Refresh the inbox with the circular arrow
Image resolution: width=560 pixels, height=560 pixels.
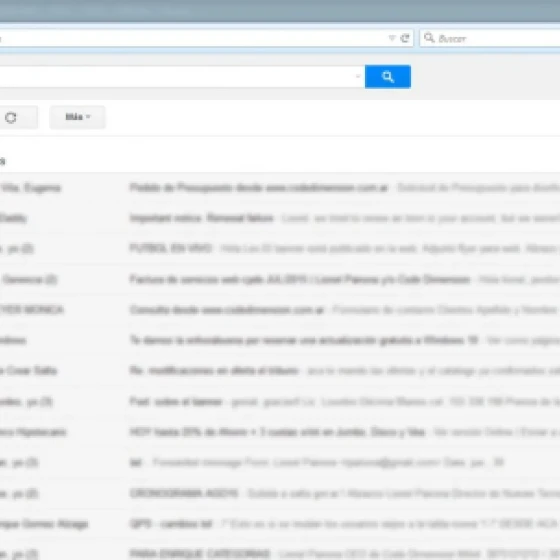coord(11,118)
